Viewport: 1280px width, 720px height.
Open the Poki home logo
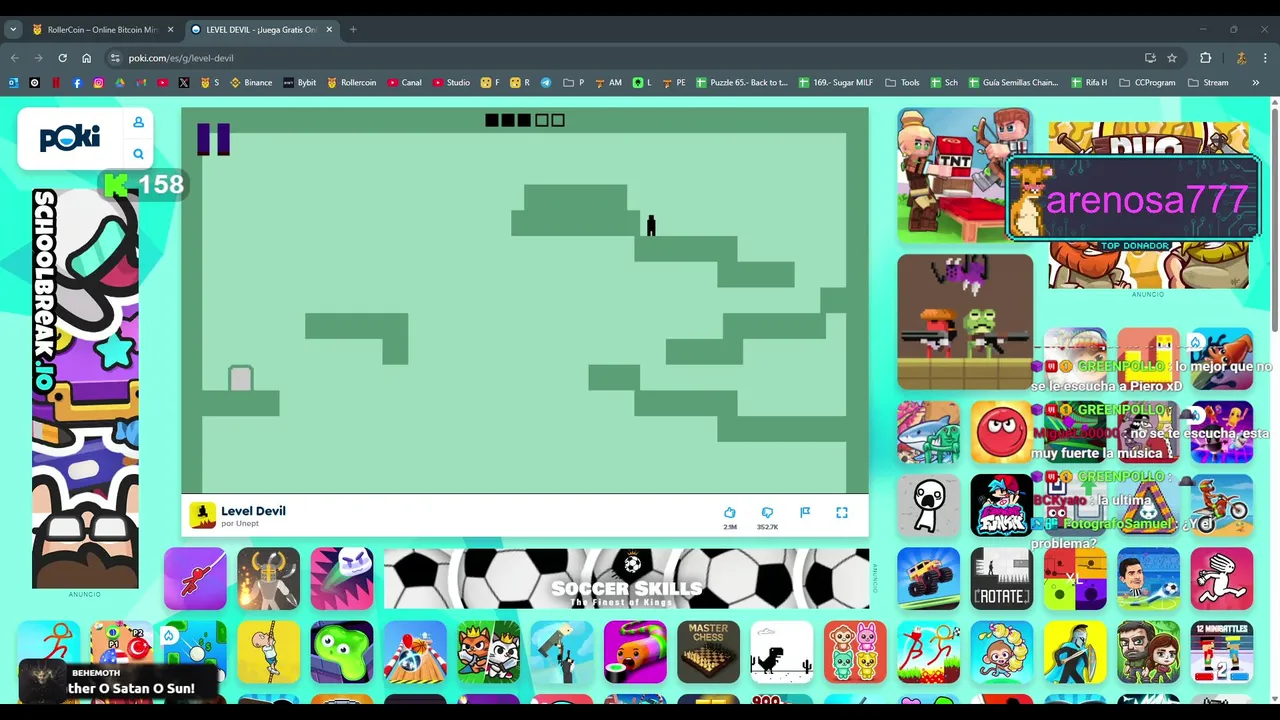click(69, 137)
